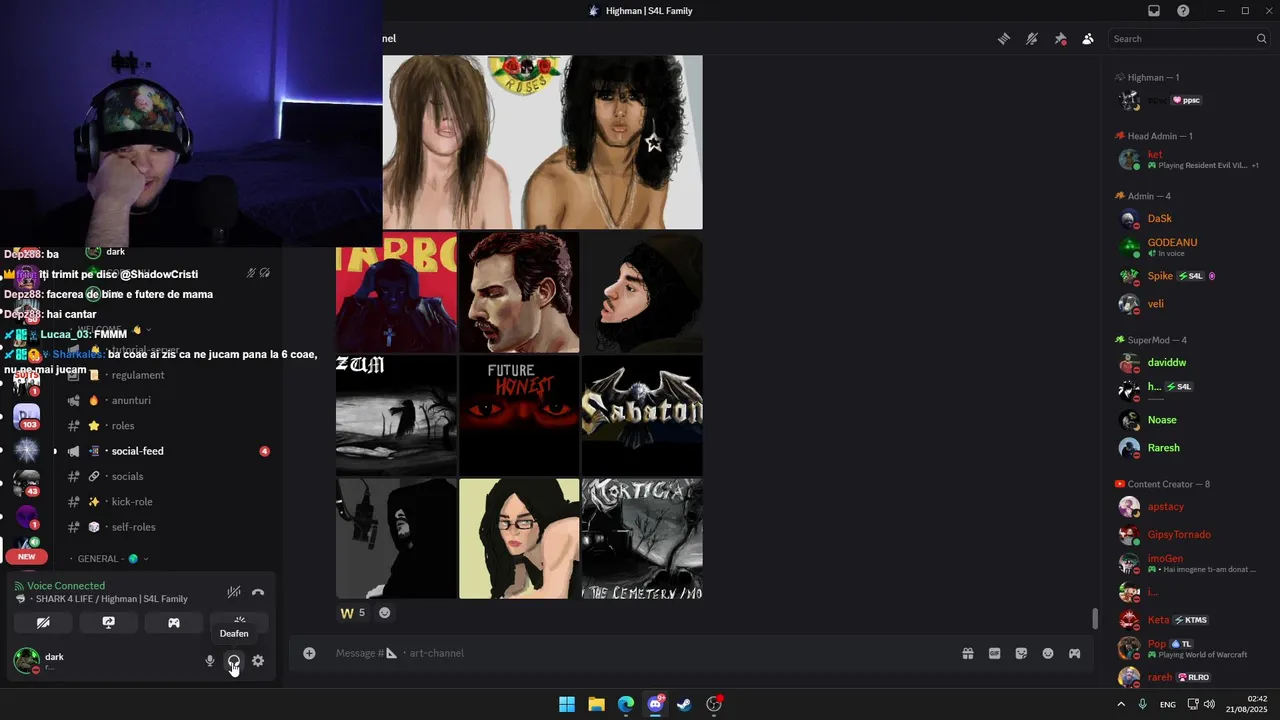Toggle notification mute bell in header

1032,39
